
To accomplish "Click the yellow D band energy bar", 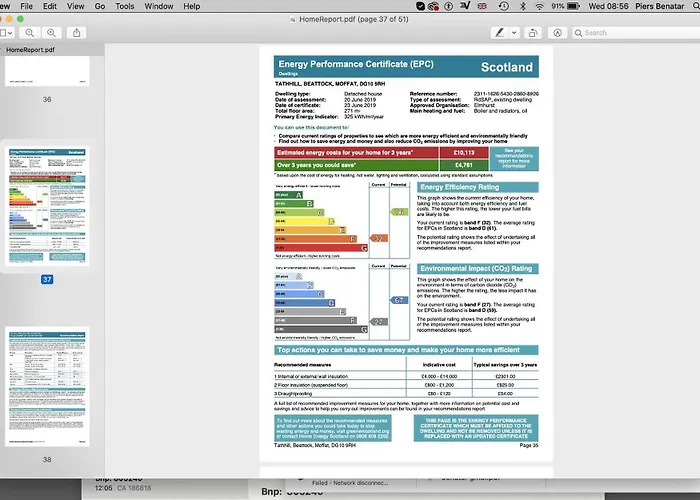I will coord(304,221).
